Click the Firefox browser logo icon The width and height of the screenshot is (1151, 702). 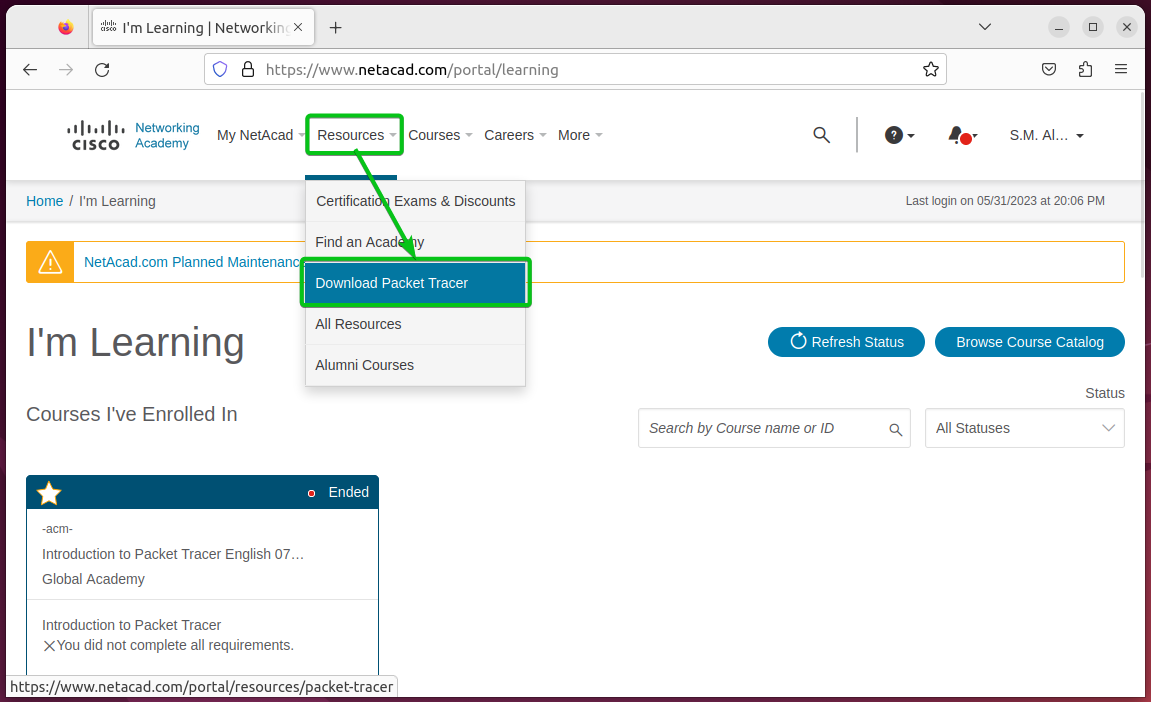[65, 28]
